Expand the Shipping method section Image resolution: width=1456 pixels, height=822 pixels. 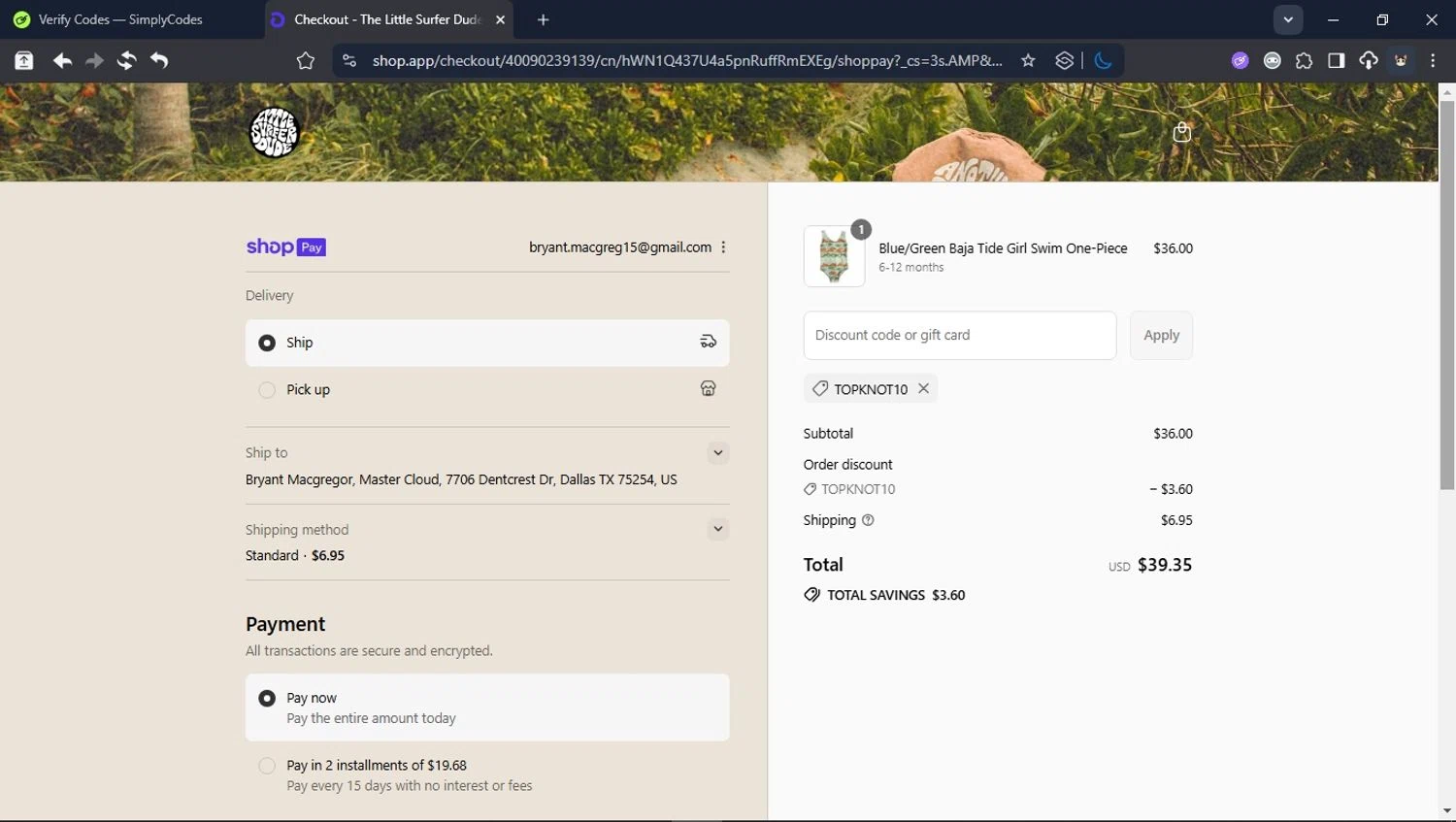[718, 529]
